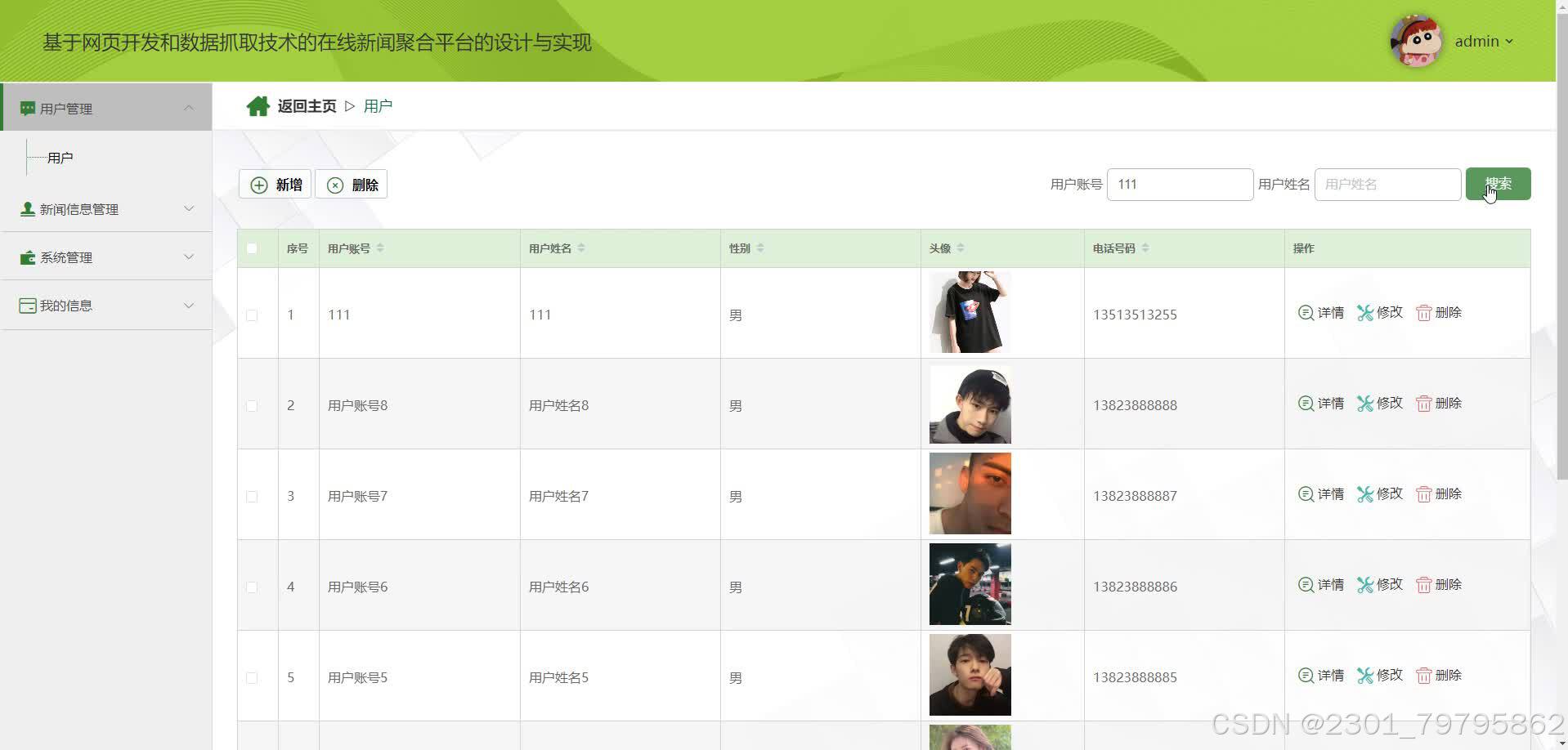
Task: Click the 返回主页 link
Action: 307,106
